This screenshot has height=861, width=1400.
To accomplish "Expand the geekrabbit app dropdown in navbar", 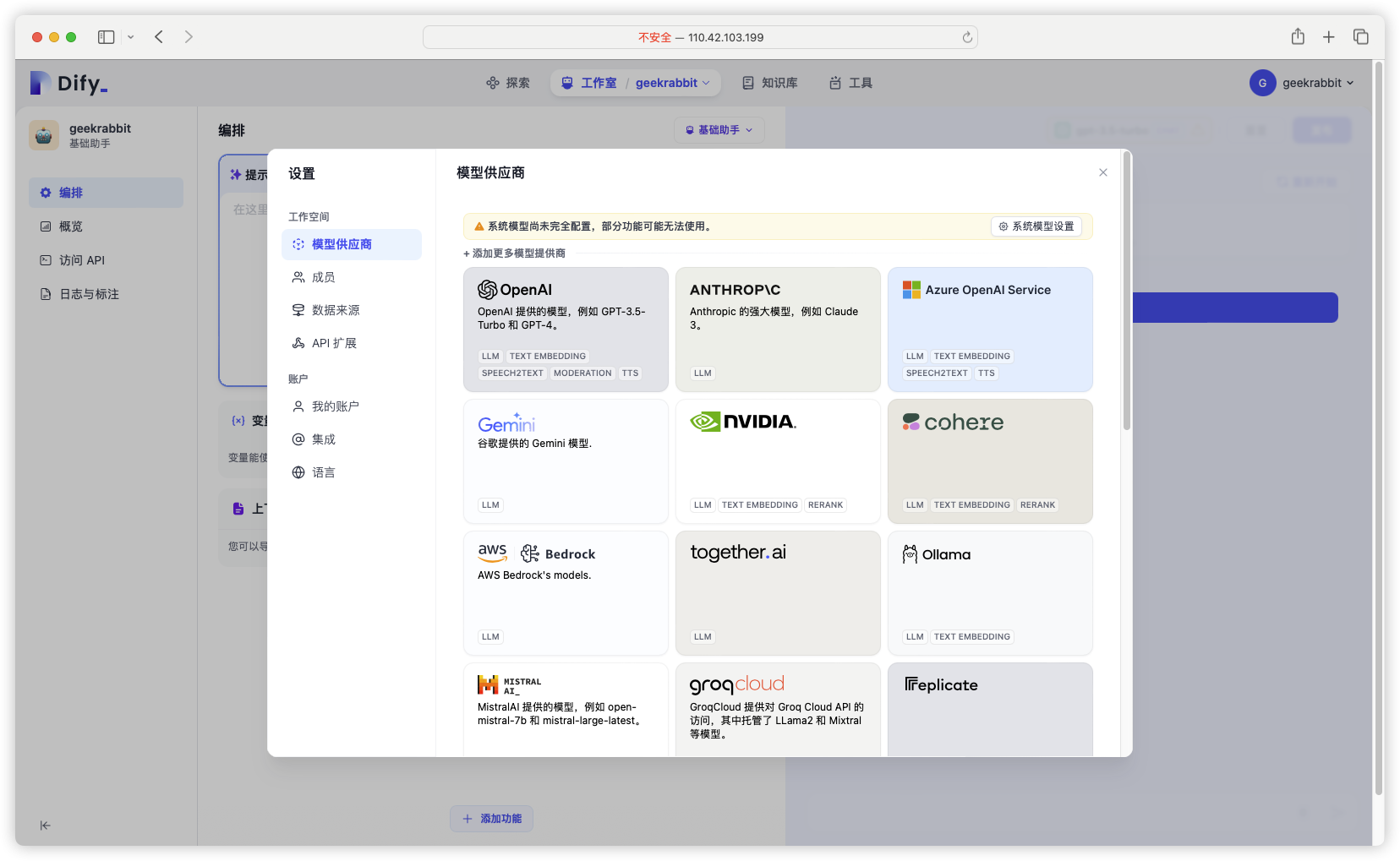I will tap(673, 83).
